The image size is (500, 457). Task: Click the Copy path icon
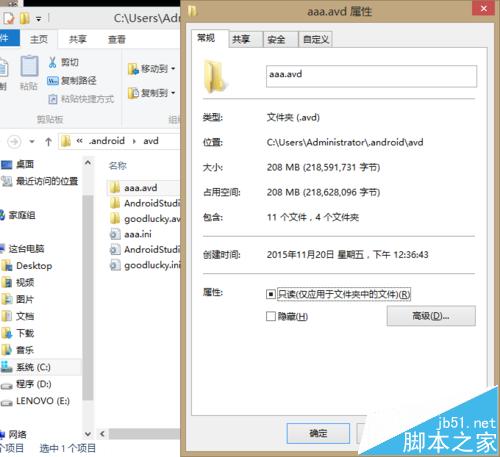click(x=53, y=81)
